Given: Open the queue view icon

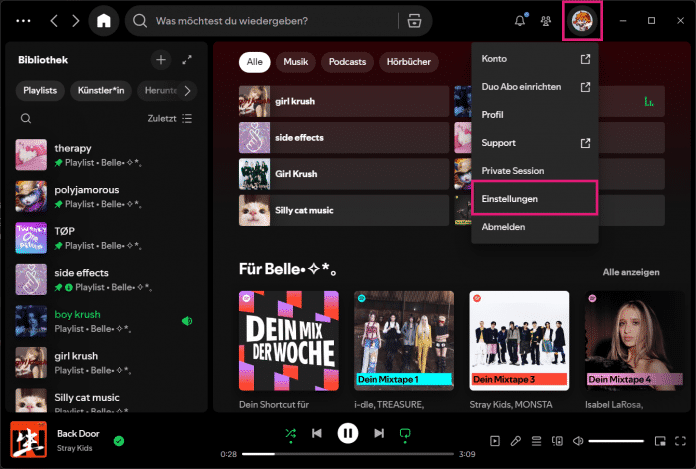Looking at the screenshot, I should [x=536, y=440].
